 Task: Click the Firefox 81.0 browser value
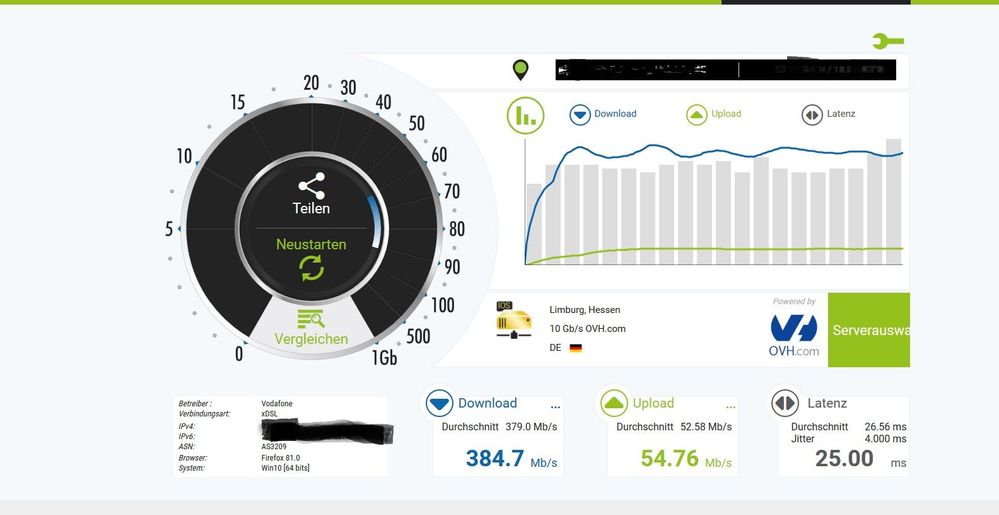coord(280,458)
